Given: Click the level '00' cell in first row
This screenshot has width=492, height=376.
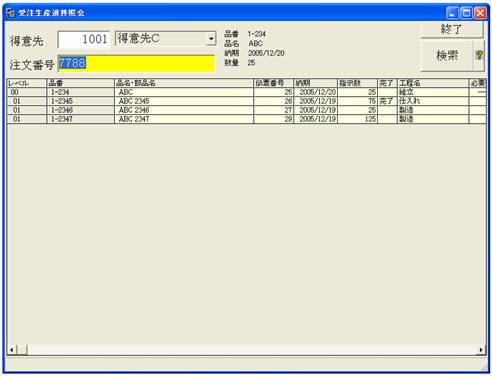Looking at the screenshot, I should (x=27, y=92).
